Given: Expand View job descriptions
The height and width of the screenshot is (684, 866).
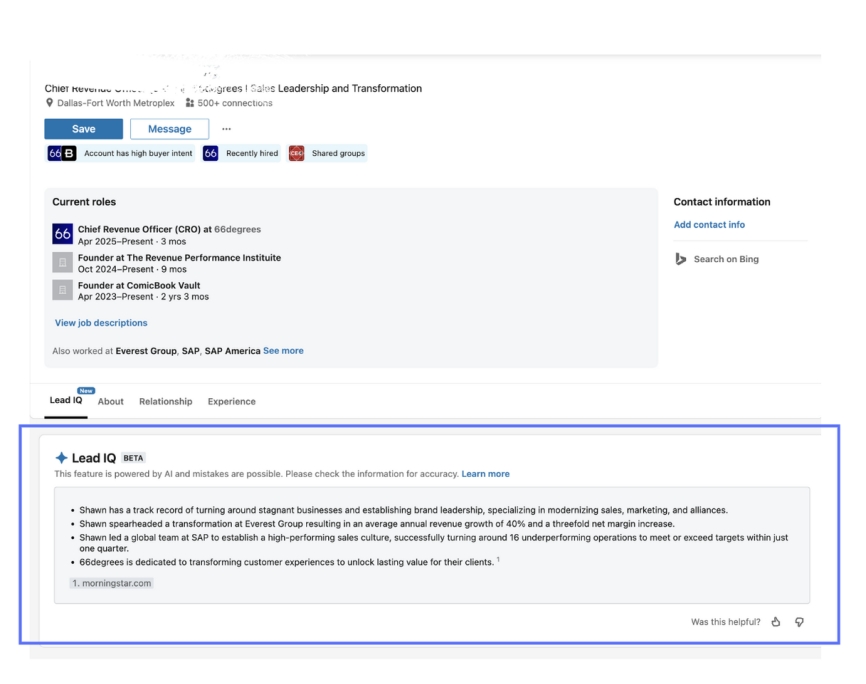Looking at the screenshot, I should 101,323.
